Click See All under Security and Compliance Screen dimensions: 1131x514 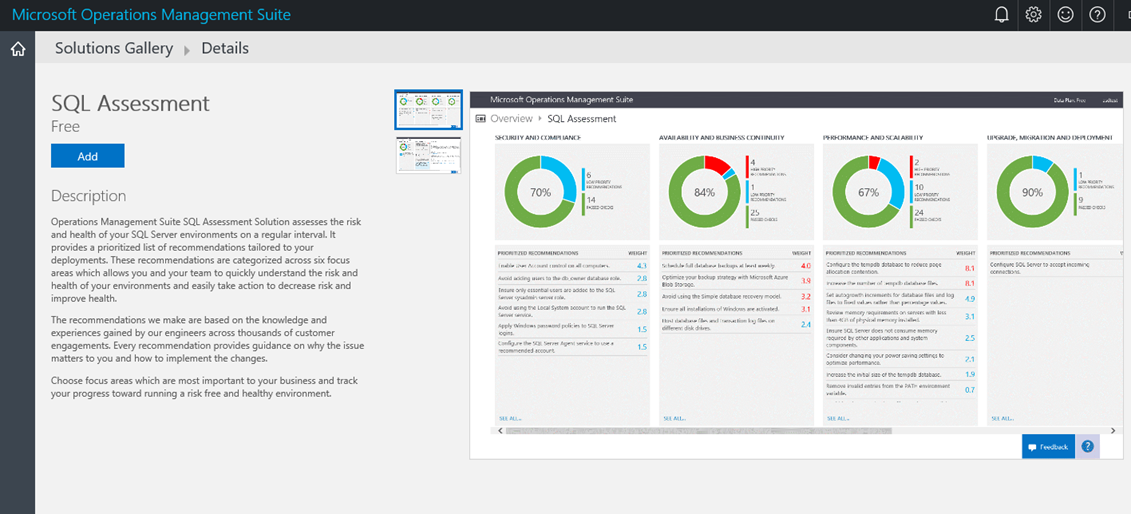pos(508,418)
